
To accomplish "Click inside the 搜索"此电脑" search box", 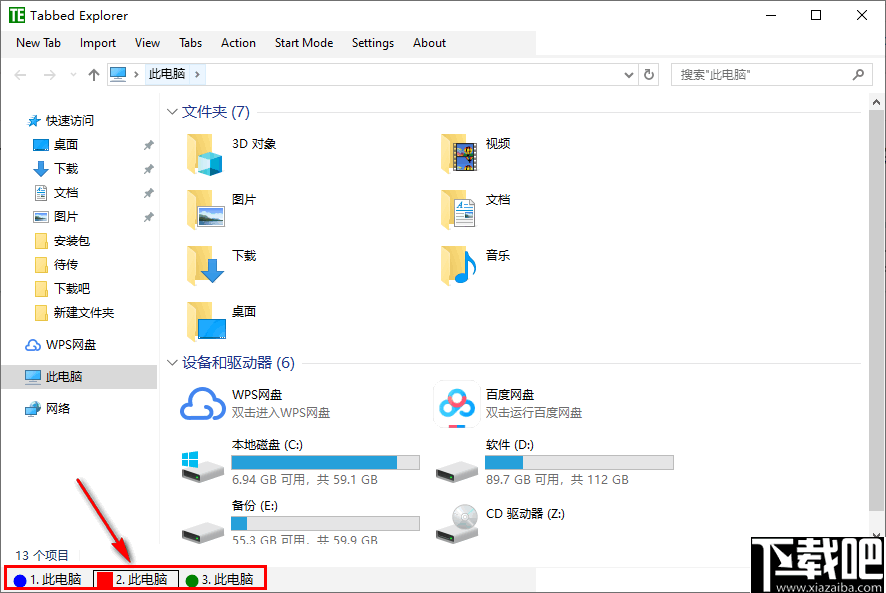I will coord(760,74).
